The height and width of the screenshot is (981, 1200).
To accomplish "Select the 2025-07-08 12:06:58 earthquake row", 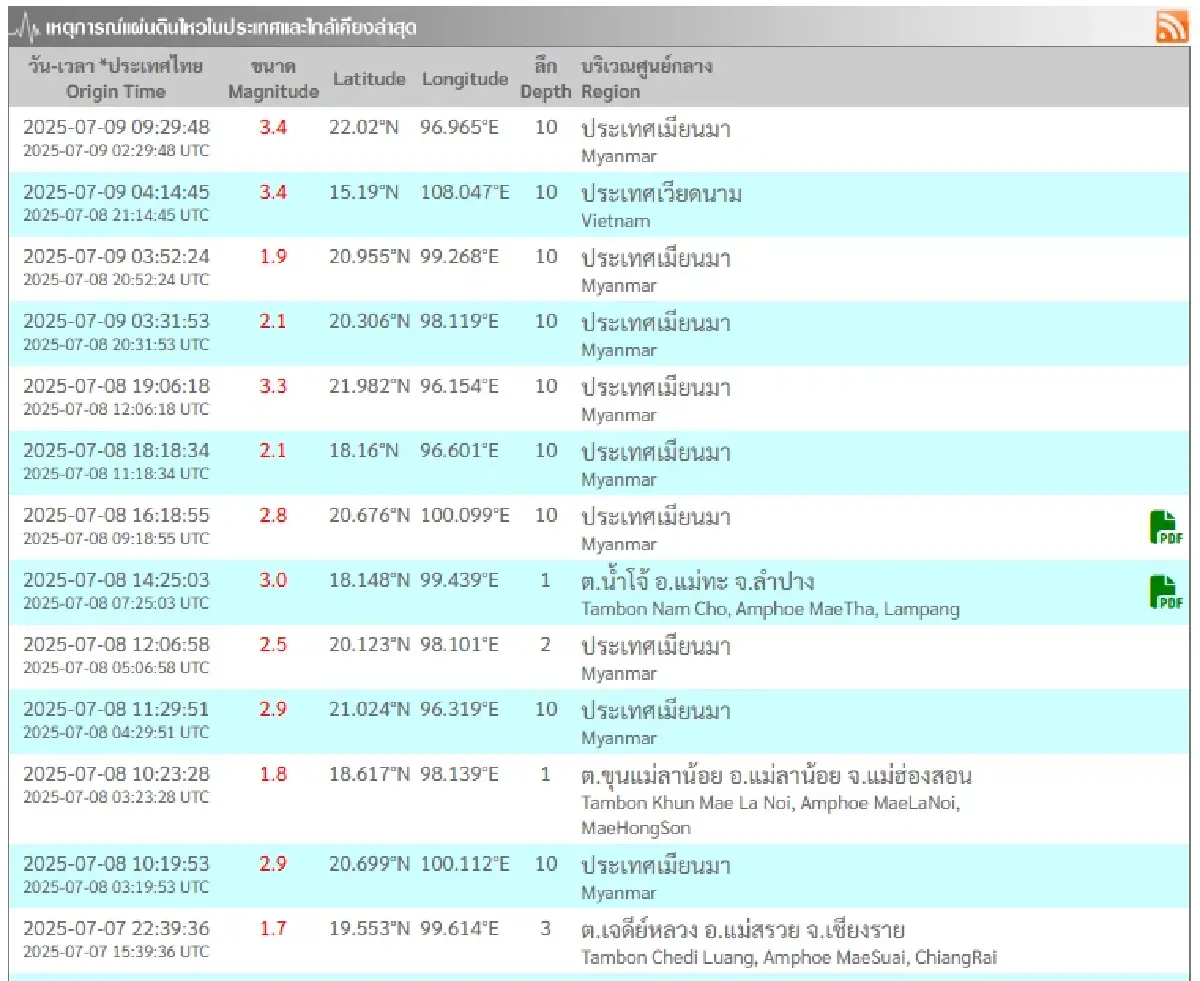I will click(x=116, y=645).
